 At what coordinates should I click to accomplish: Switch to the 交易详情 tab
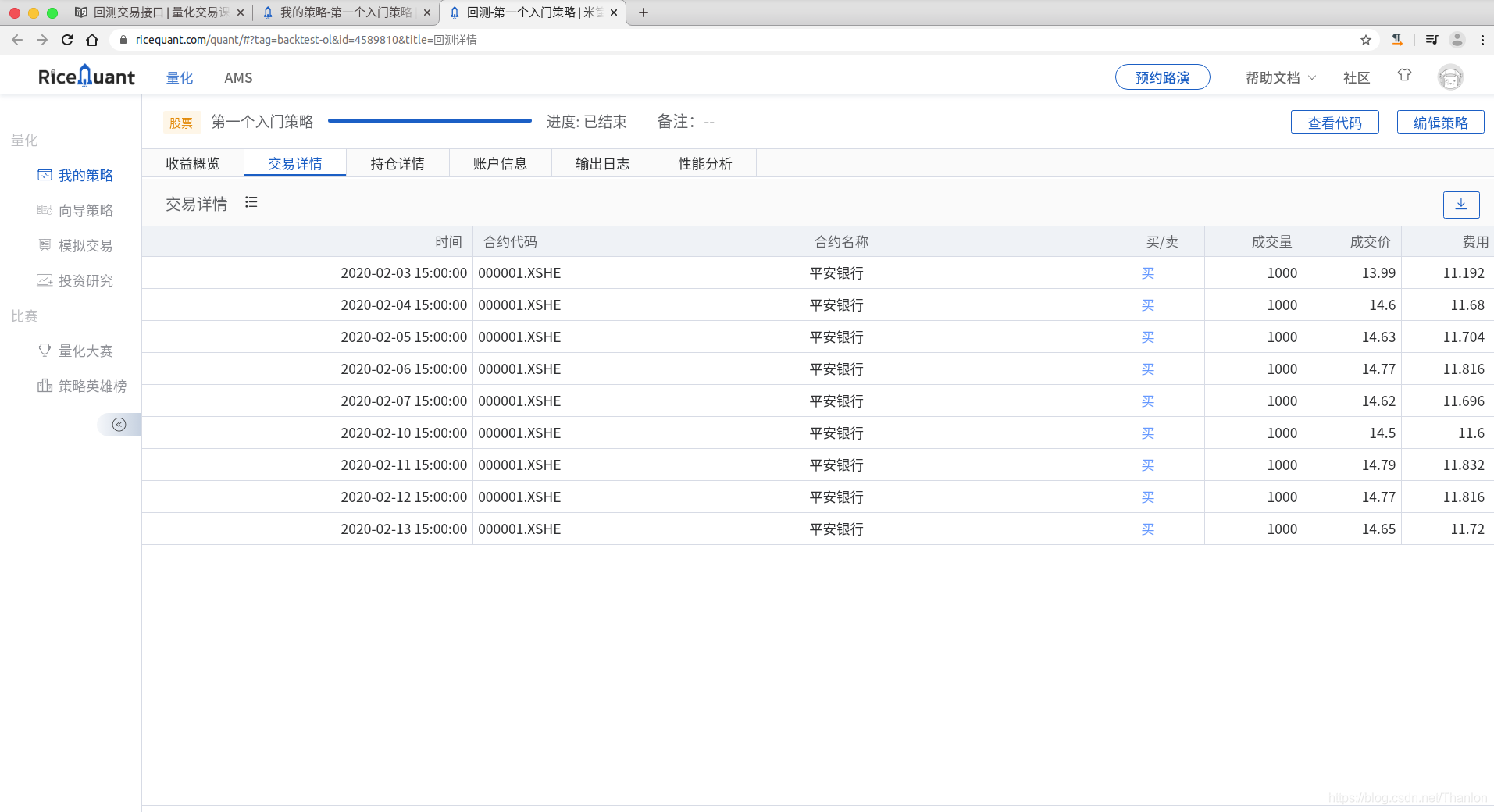coord(295,163)
